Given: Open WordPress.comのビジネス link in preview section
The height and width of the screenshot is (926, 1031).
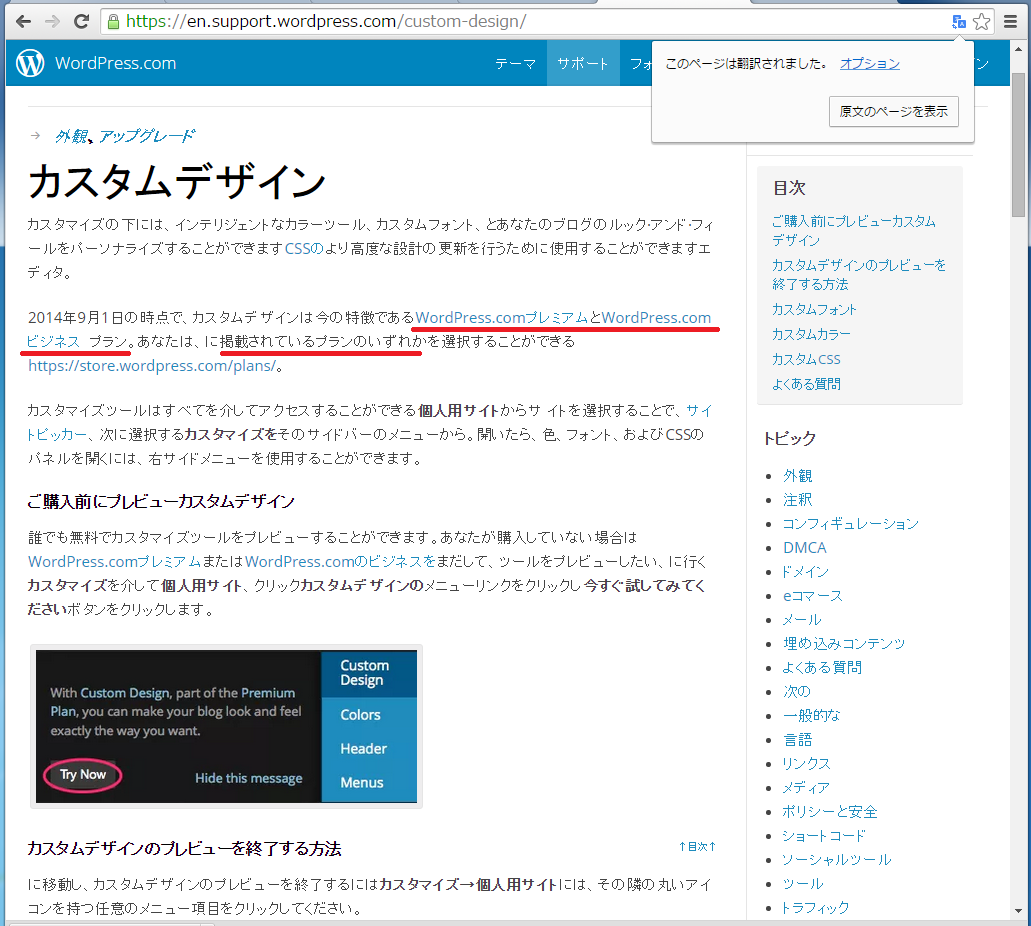Looking at the screenshot, I should (340, 562).
